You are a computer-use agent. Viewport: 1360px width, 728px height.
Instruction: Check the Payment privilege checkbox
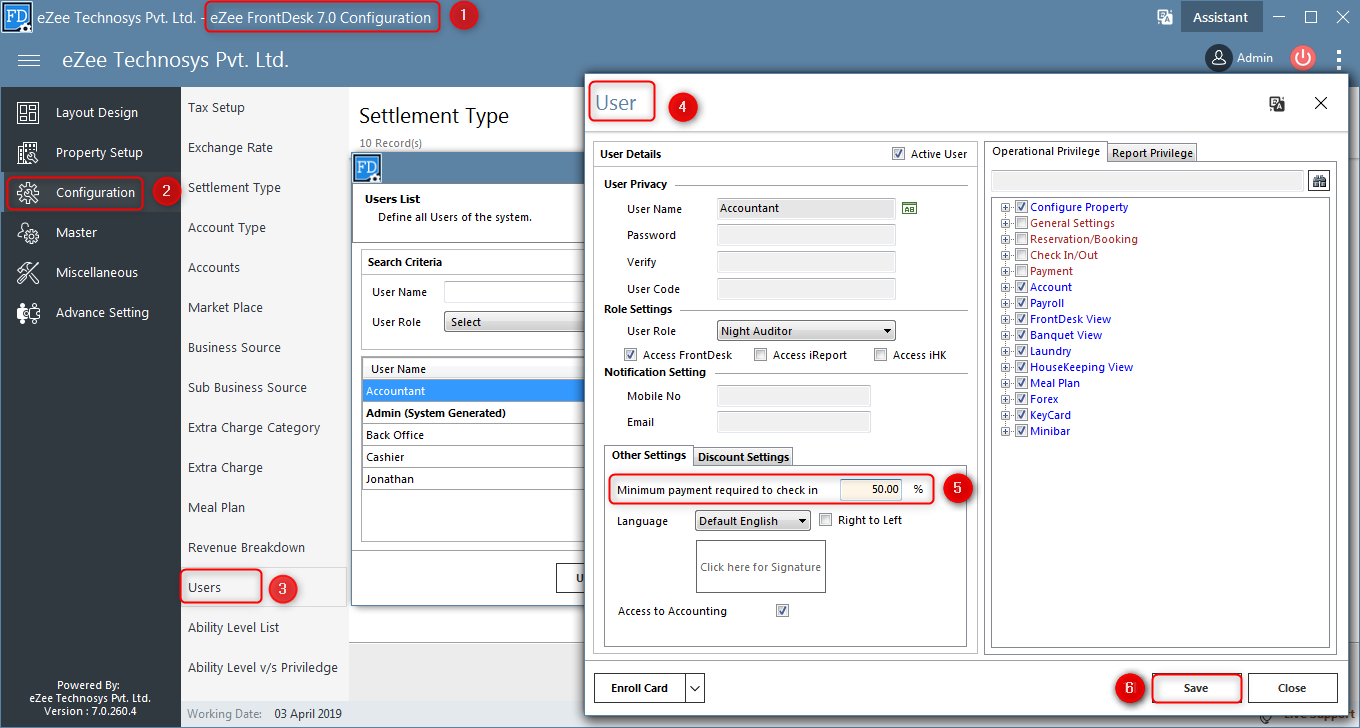pos(1021,271)
